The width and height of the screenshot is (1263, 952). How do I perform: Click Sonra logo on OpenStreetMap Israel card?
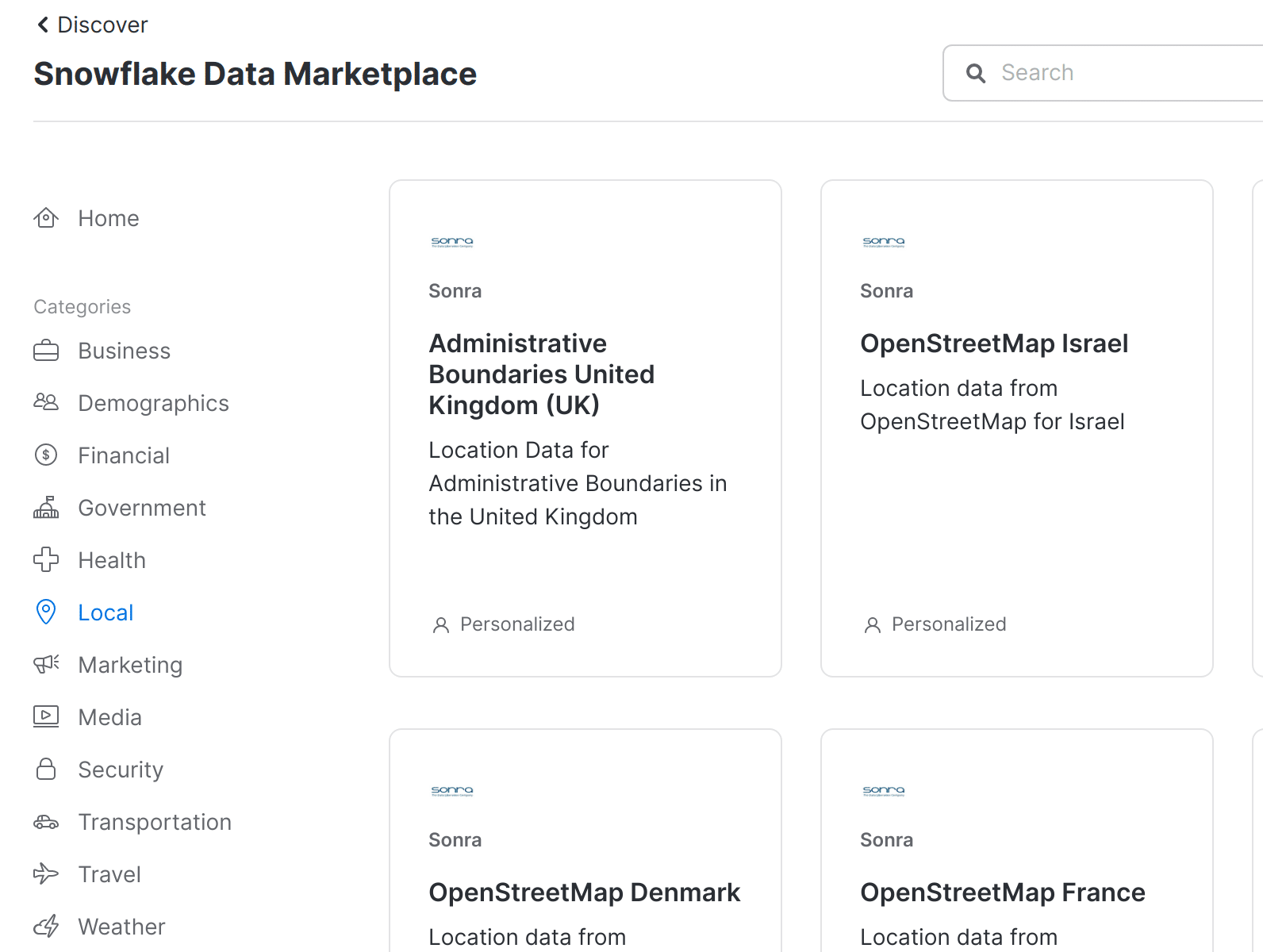[884, 242]
